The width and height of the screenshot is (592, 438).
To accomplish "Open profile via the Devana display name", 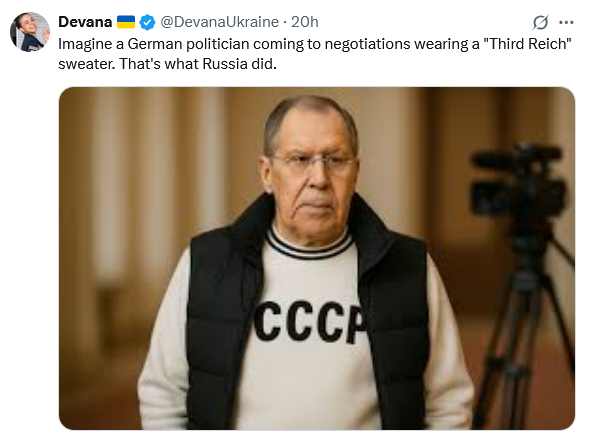I will click(x=85, y=22).
